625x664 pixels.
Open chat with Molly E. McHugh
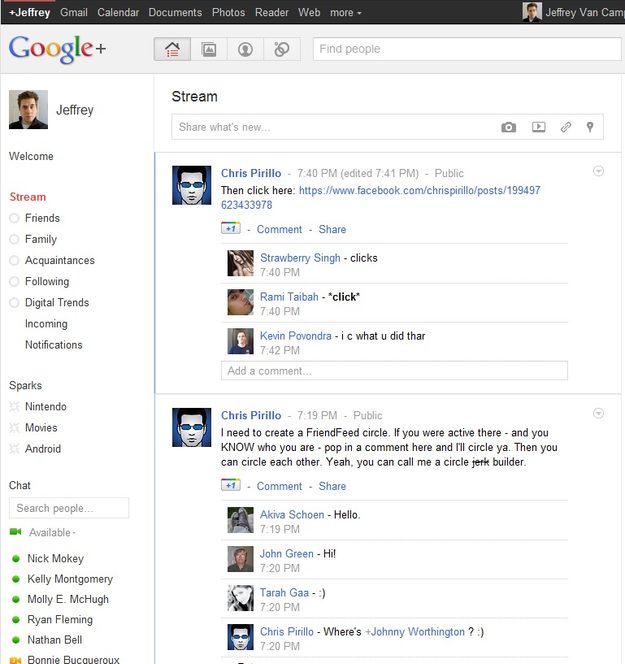point(68,599)
